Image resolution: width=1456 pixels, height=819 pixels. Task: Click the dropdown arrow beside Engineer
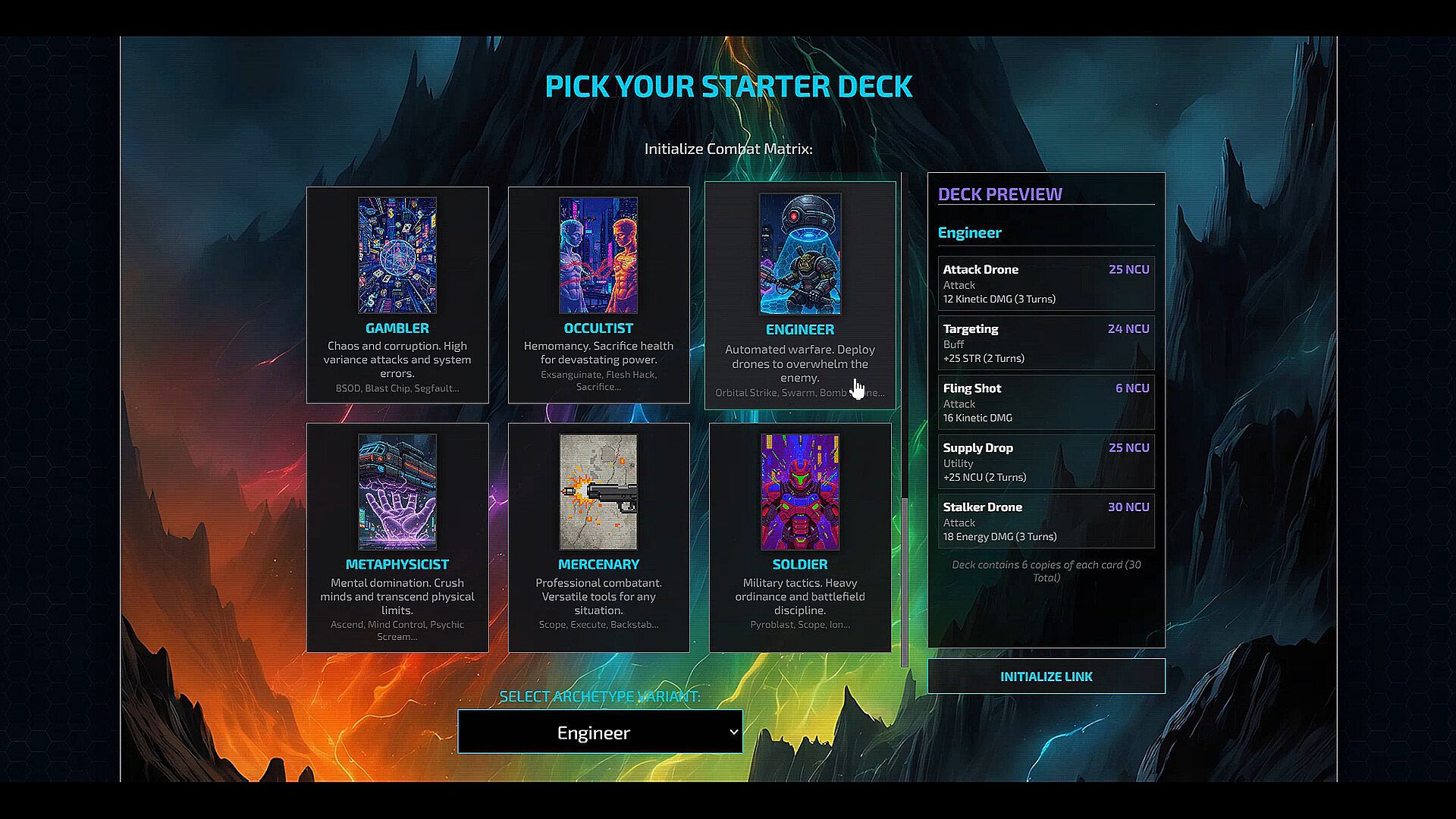point(733,732)
